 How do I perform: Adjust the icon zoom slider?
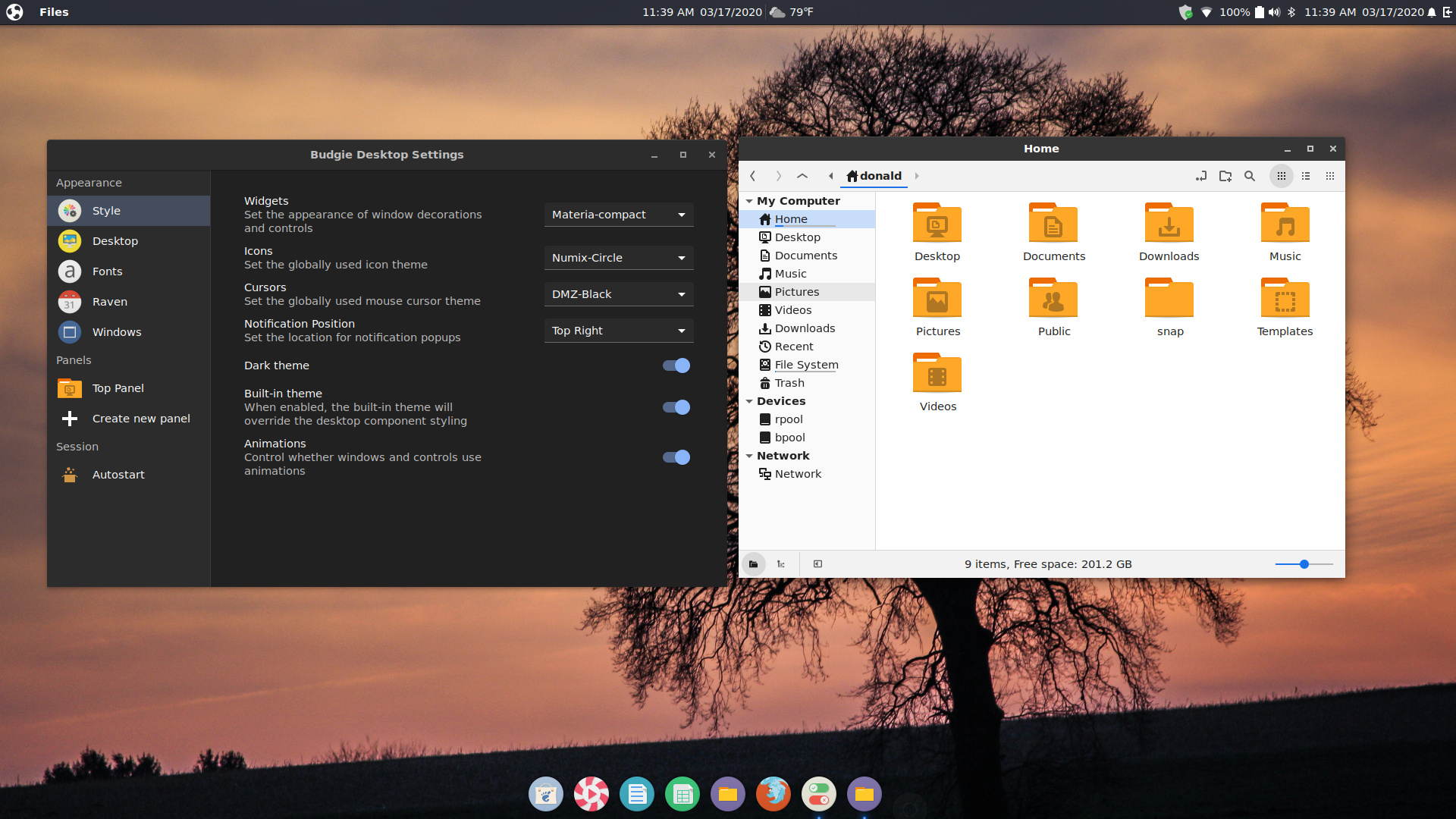(x=1303, y=564)
